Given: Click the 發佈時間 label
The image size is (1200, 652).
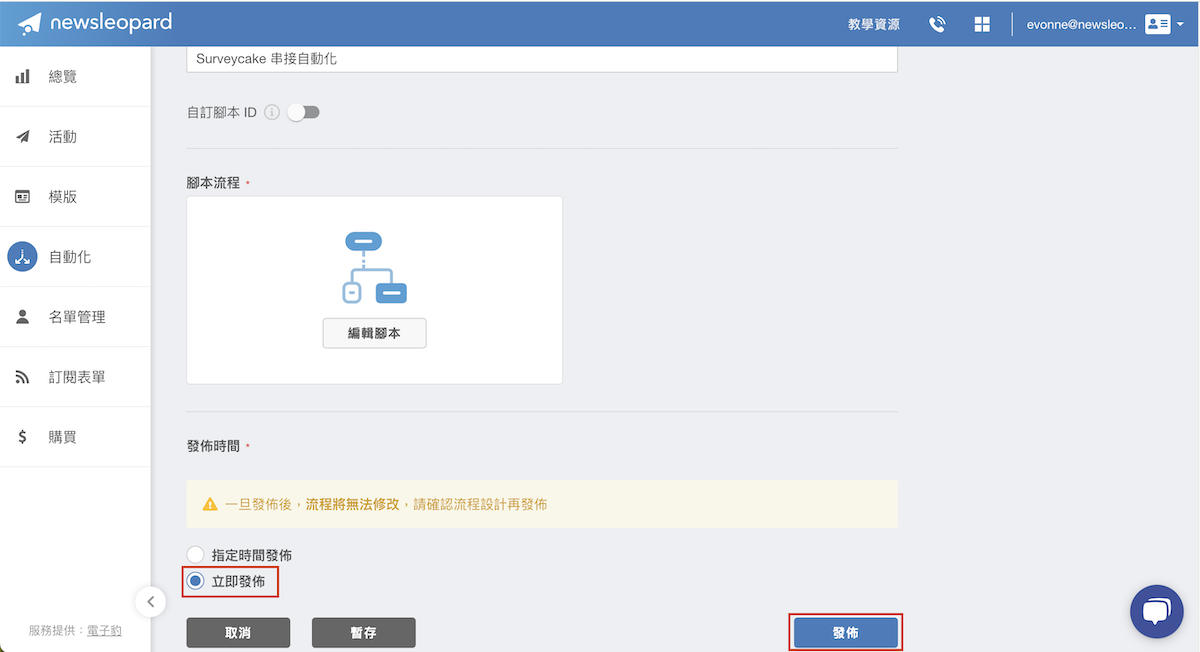Looking at the screenshot, I should pos(213,446).
